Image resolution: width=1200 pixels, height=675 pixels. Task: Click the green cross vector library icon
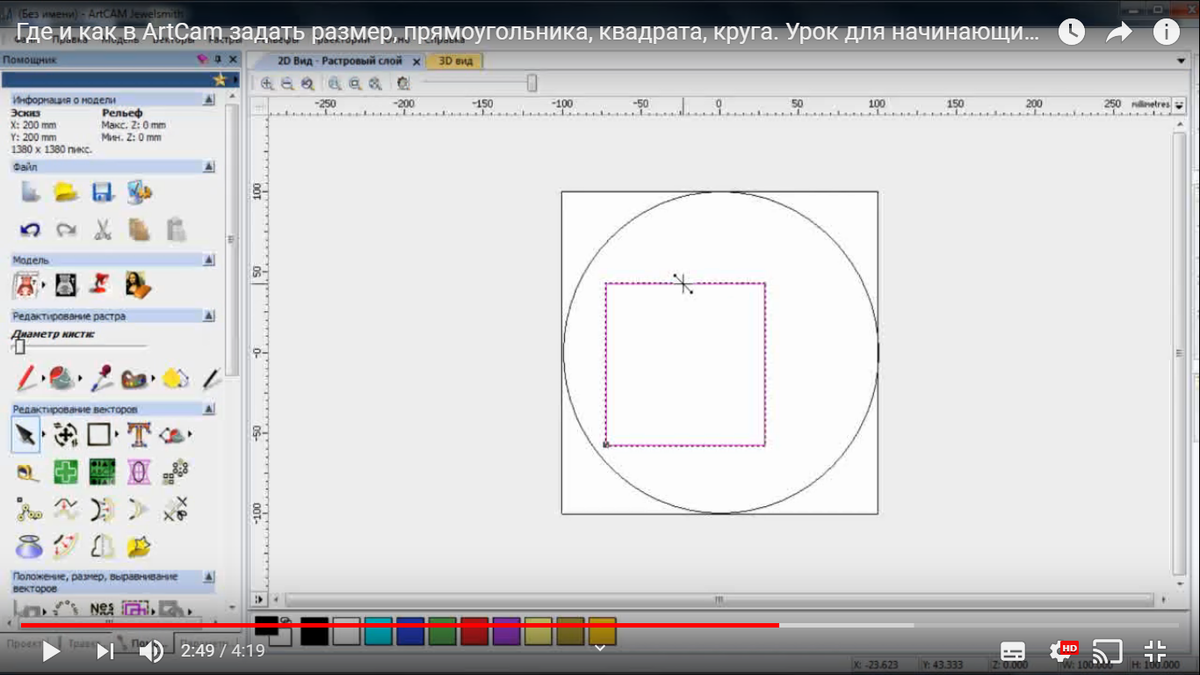[66, 472]
